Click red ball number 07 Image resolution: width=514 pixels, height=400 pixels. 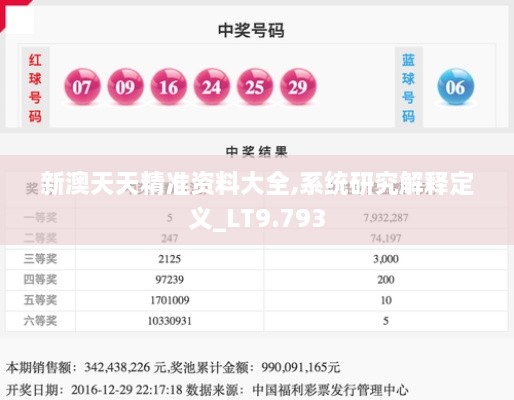click(82, 87)
